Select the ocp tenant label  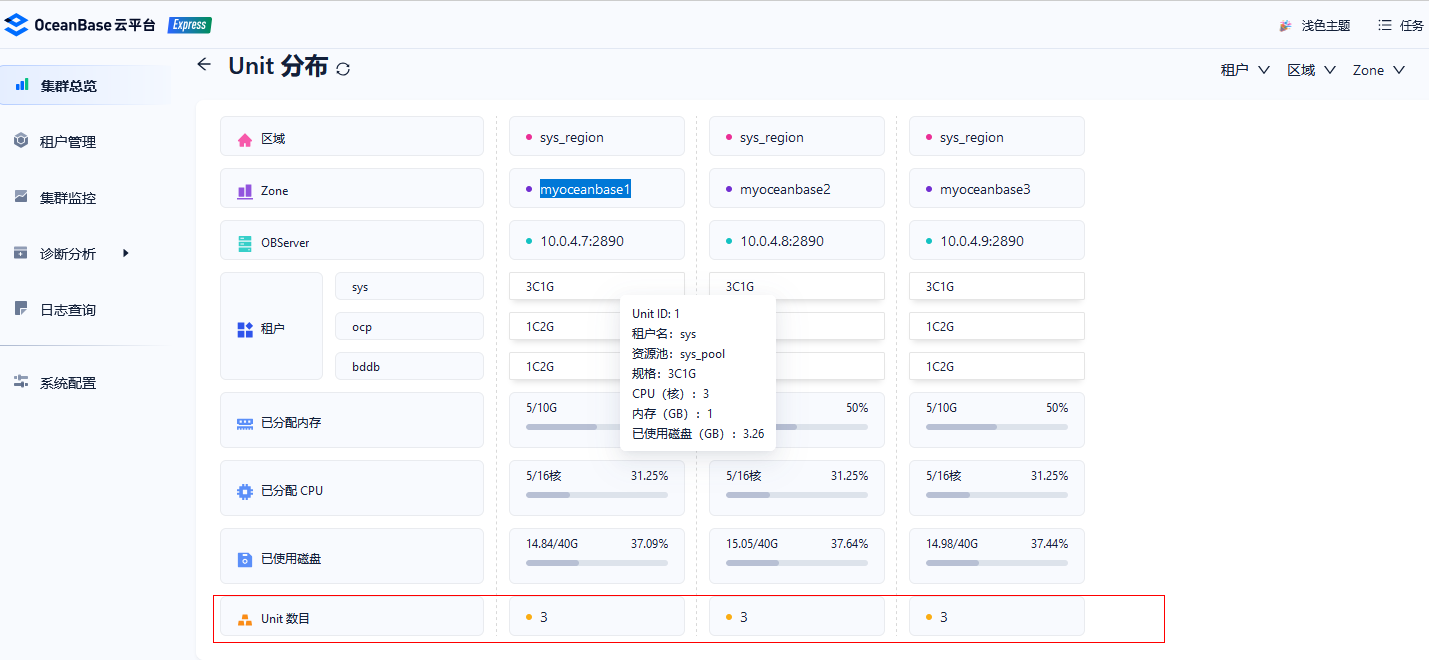click(409, 327)
